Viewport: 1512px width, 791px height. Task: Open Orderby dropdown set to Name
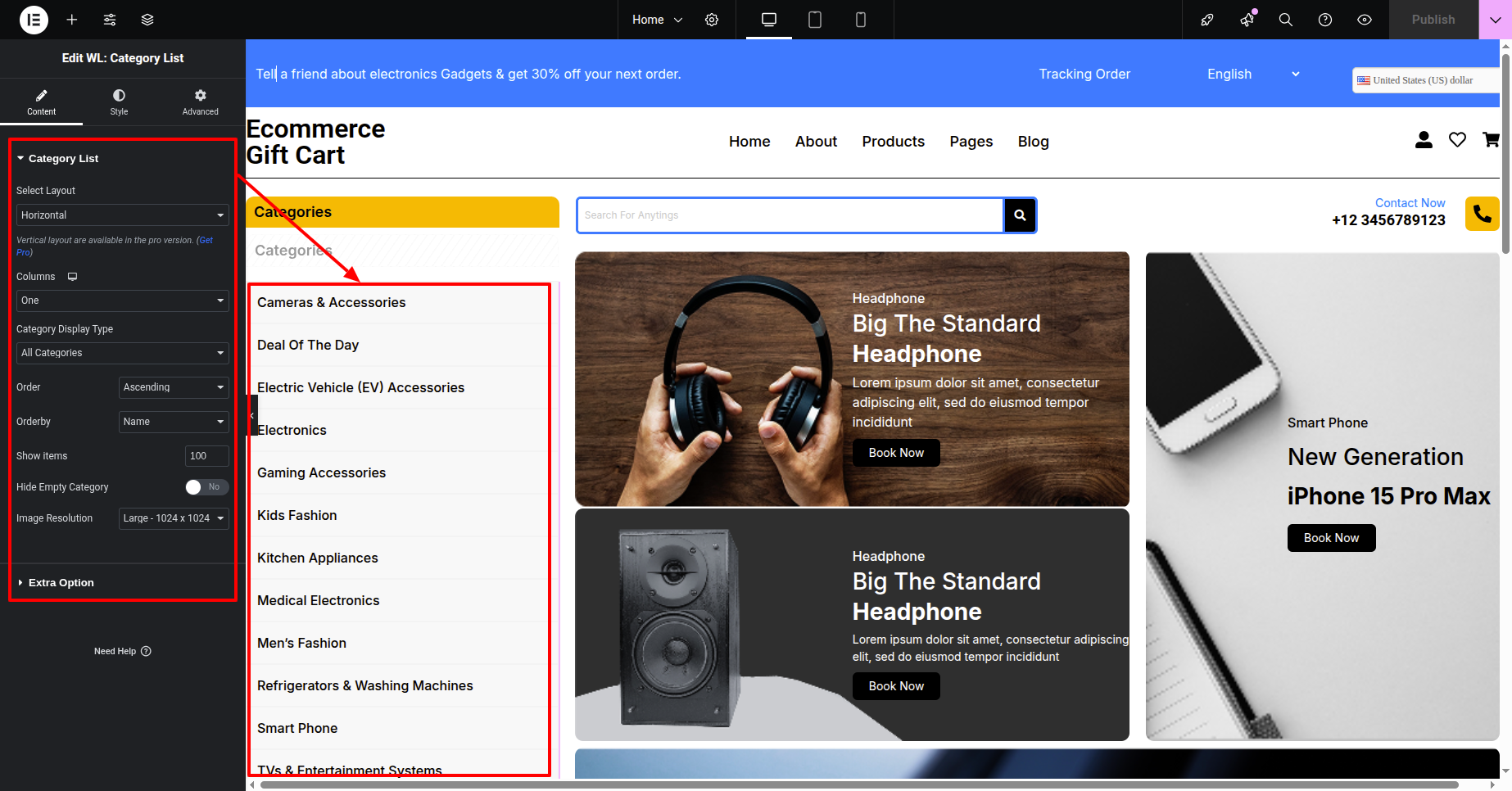174,422
